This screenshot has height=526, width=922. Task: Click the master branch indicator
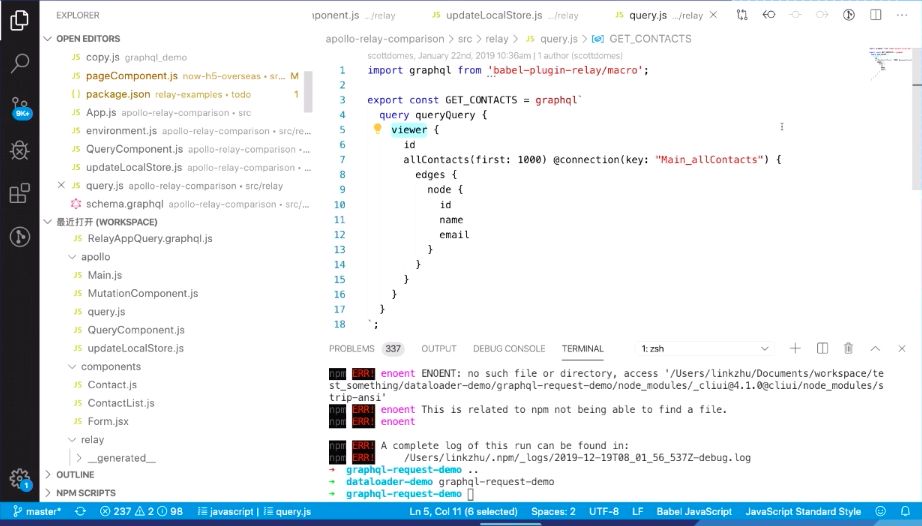[36, 511]
